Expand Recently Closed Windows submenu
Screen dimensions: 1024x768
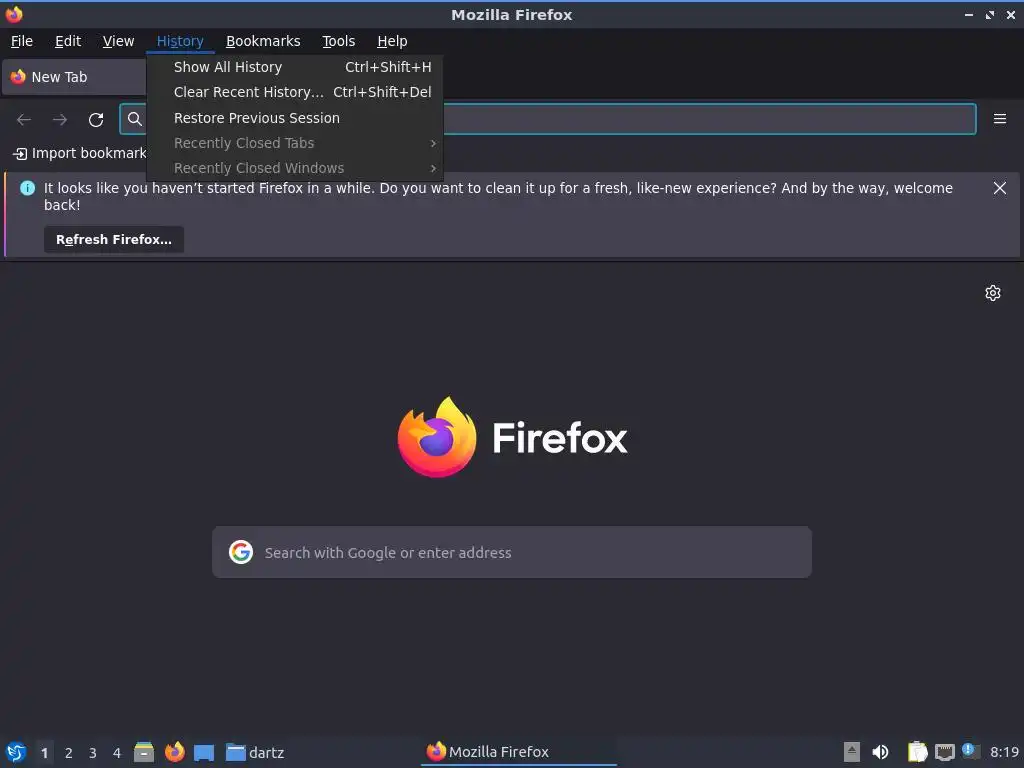point(295,168)
